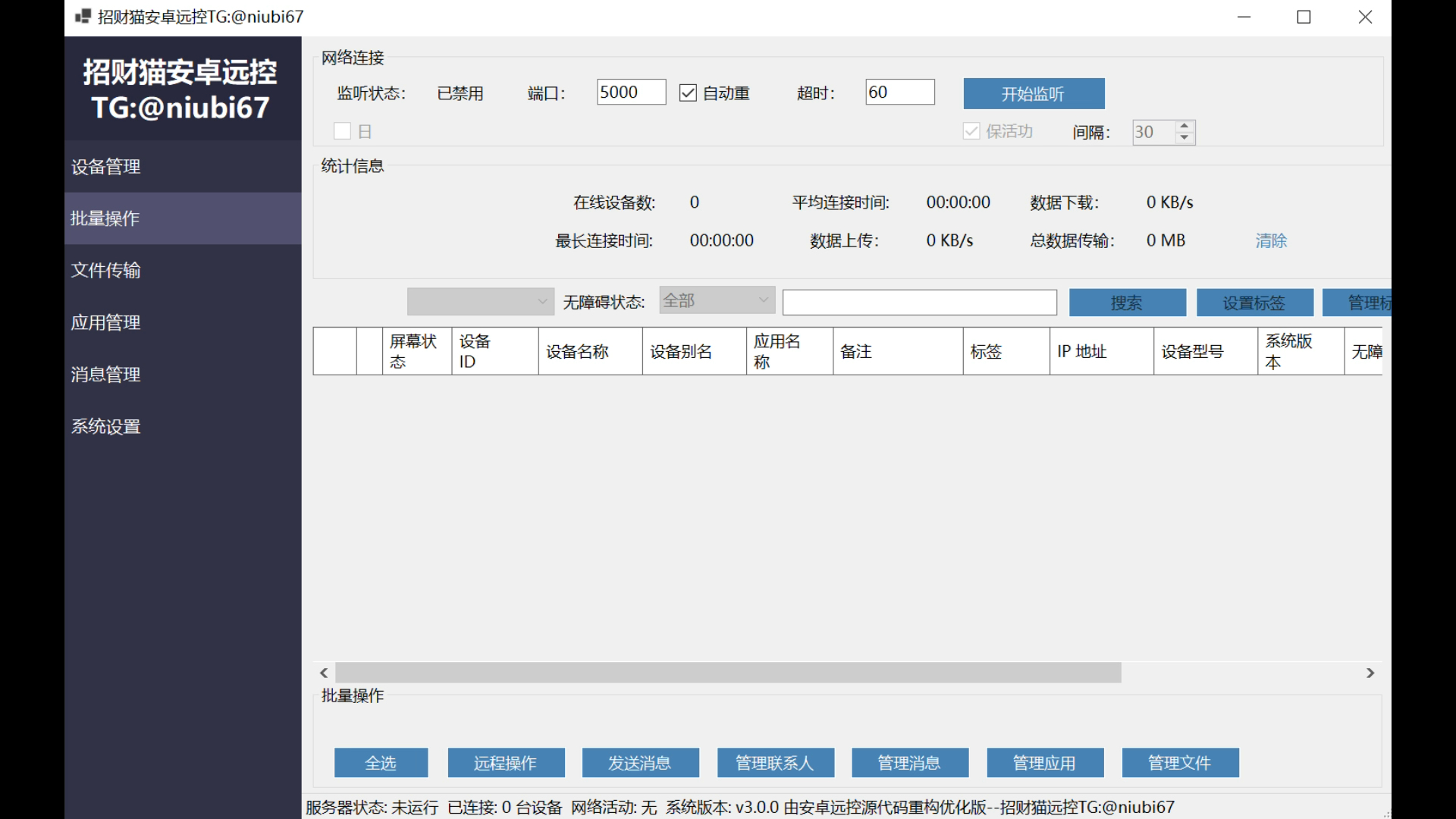Click the 备注 column header
This screenshot has height=819, width=1456.
tap(898, 351)
